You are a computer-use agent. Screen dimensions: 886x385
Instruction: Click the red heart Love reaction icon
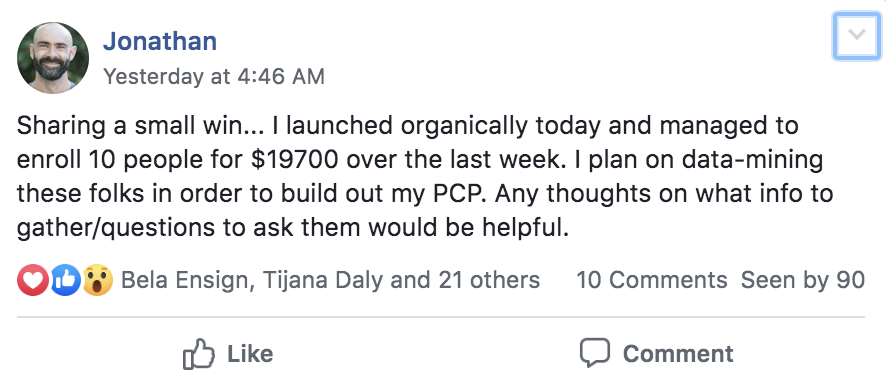click(x=33, y=280)
